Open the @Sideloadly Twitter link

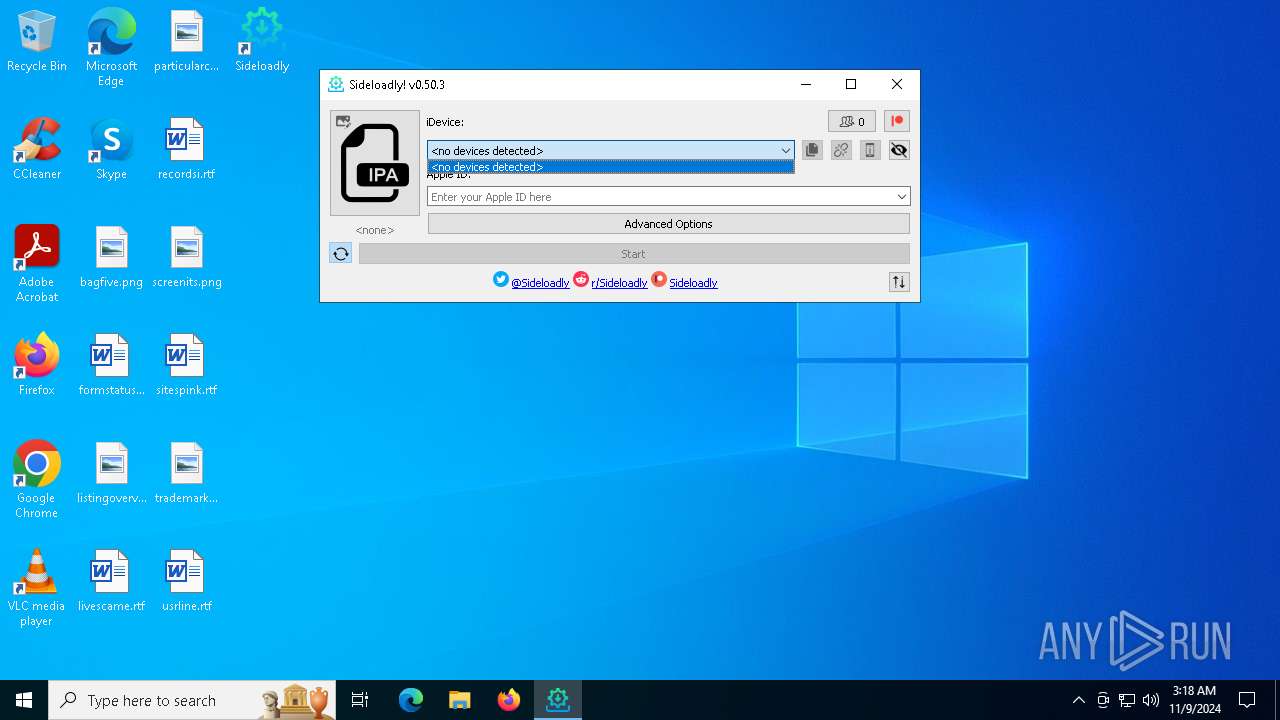540,283
